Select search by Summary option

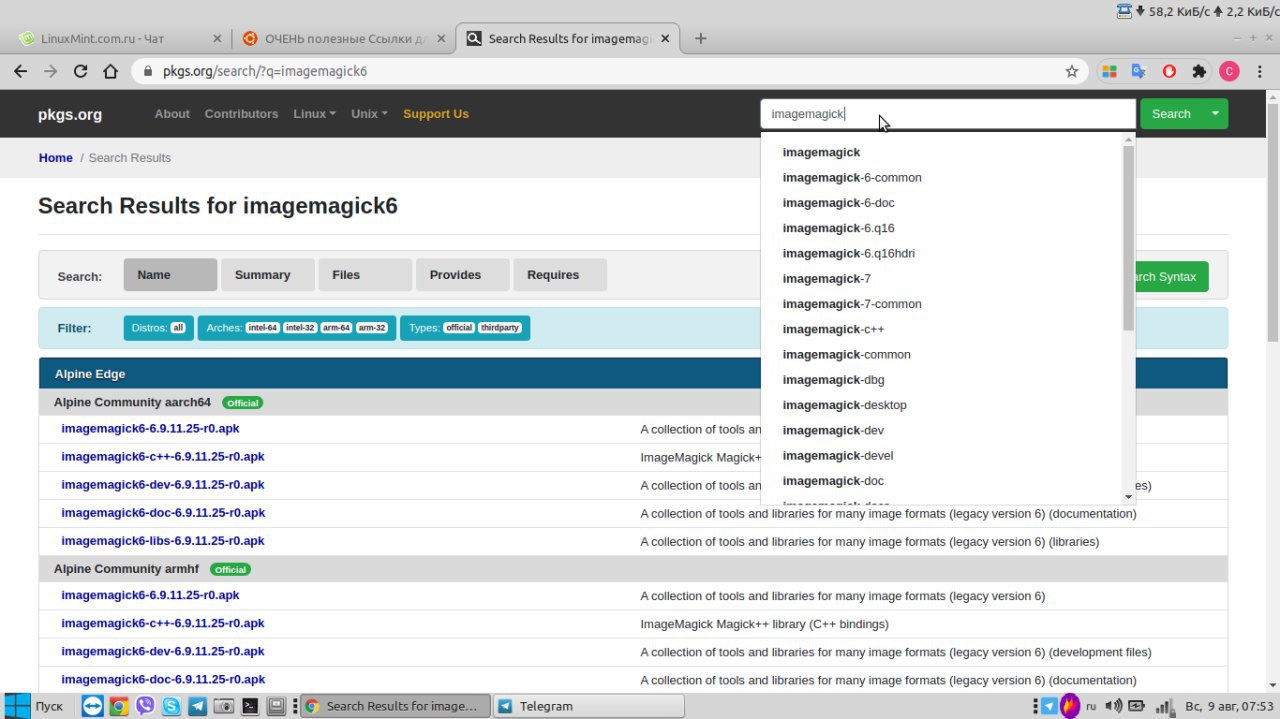click(x=267, y=275)
